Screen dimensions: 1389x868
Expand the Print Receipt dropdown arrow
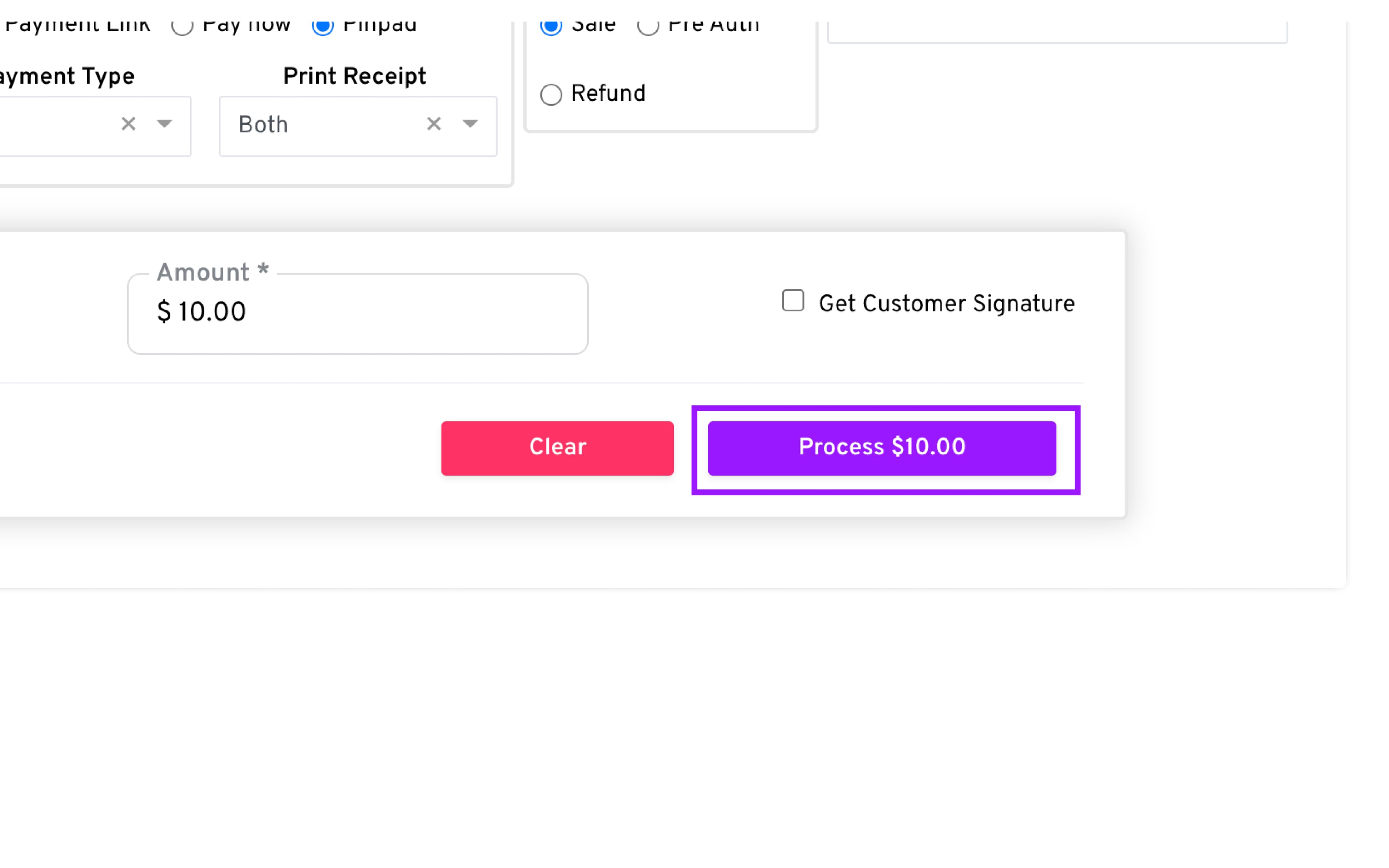pyautogui.click(x=470, y=124)
